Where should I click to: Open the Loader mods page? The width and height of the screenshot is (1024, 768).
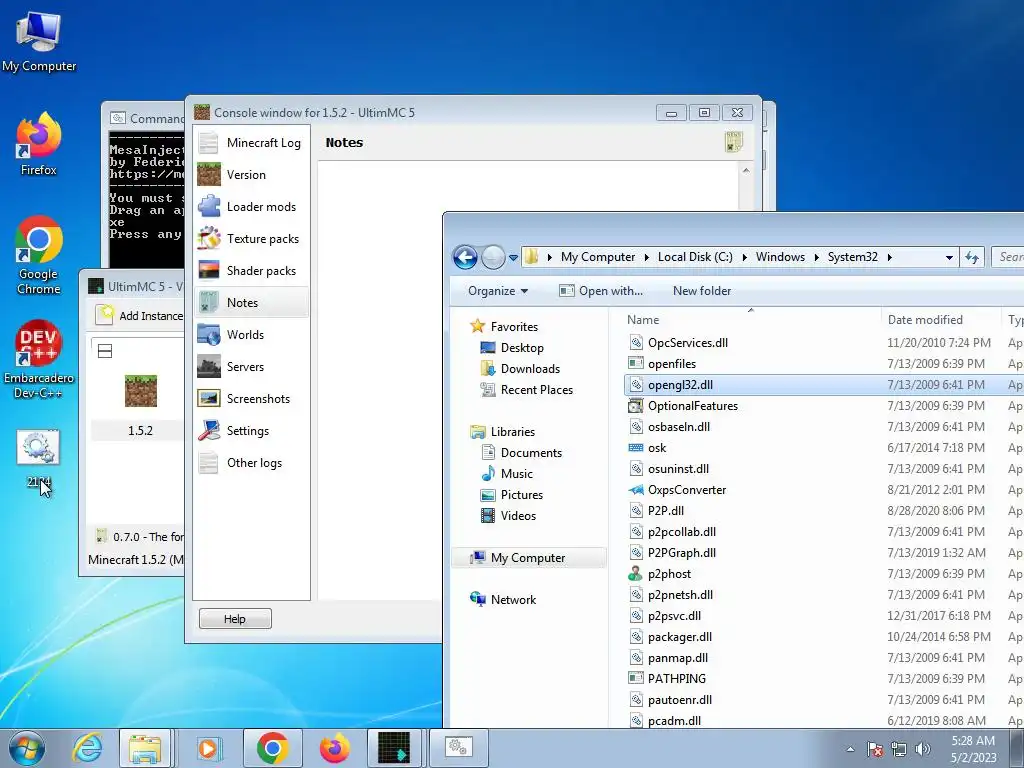[x=251, y=206]
